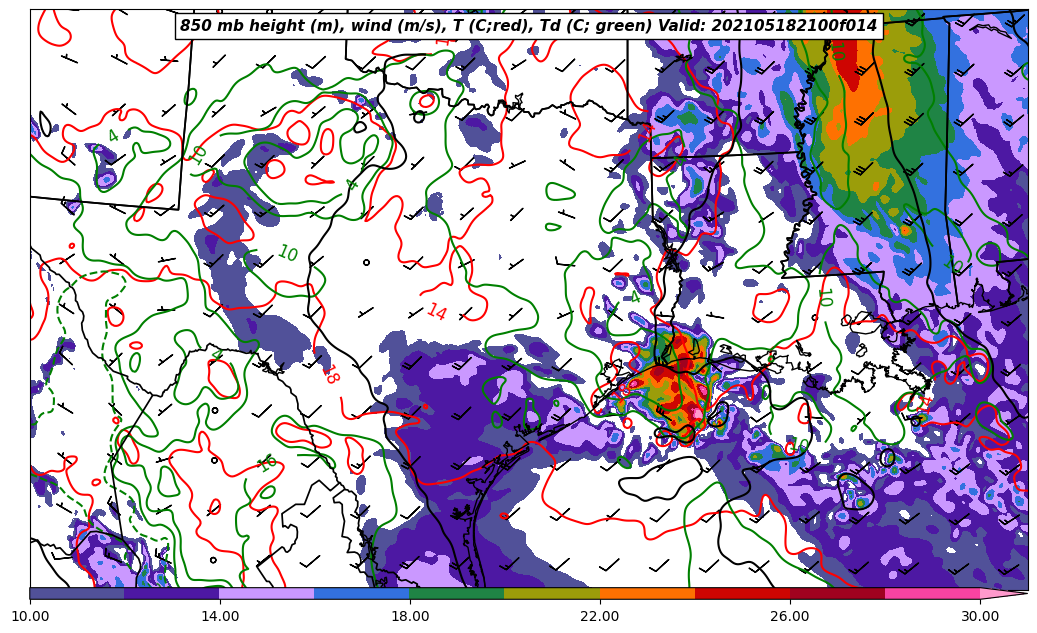Pick the hot pink 28–30 colorbar segment
Screen dimensions: 1037x633
(933, 593)
